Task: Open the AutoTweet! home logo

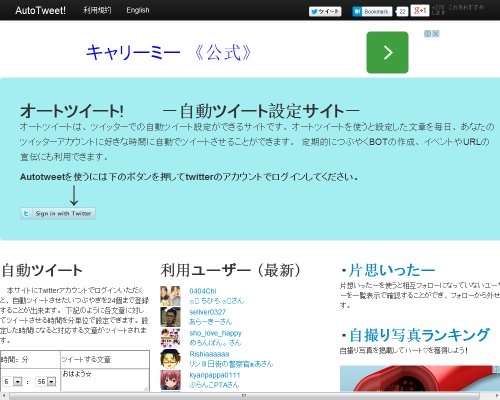Action: click(40, 10)
